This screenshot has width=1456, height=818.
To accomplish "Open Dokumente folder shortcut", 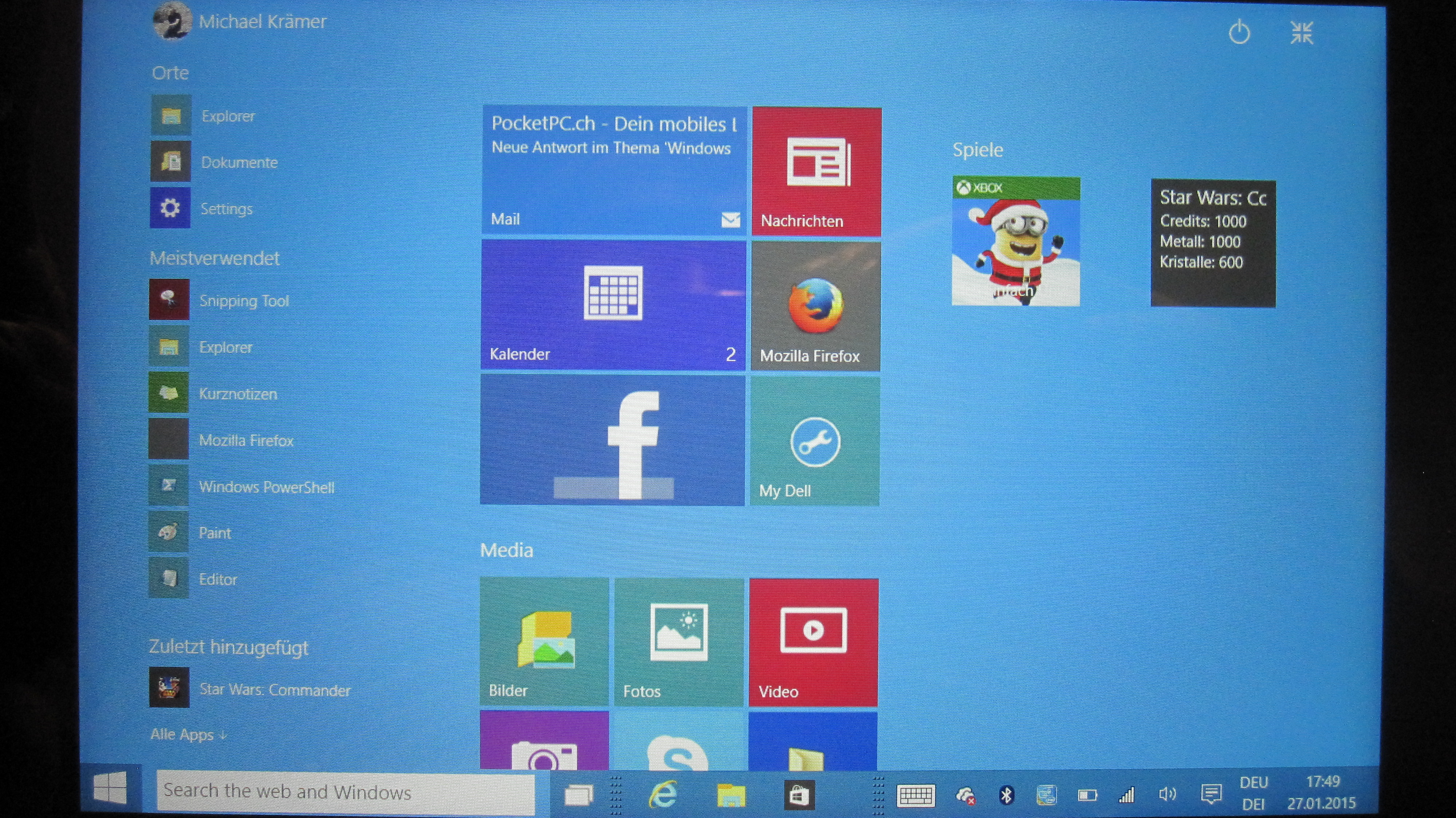I will pos(215,162).
